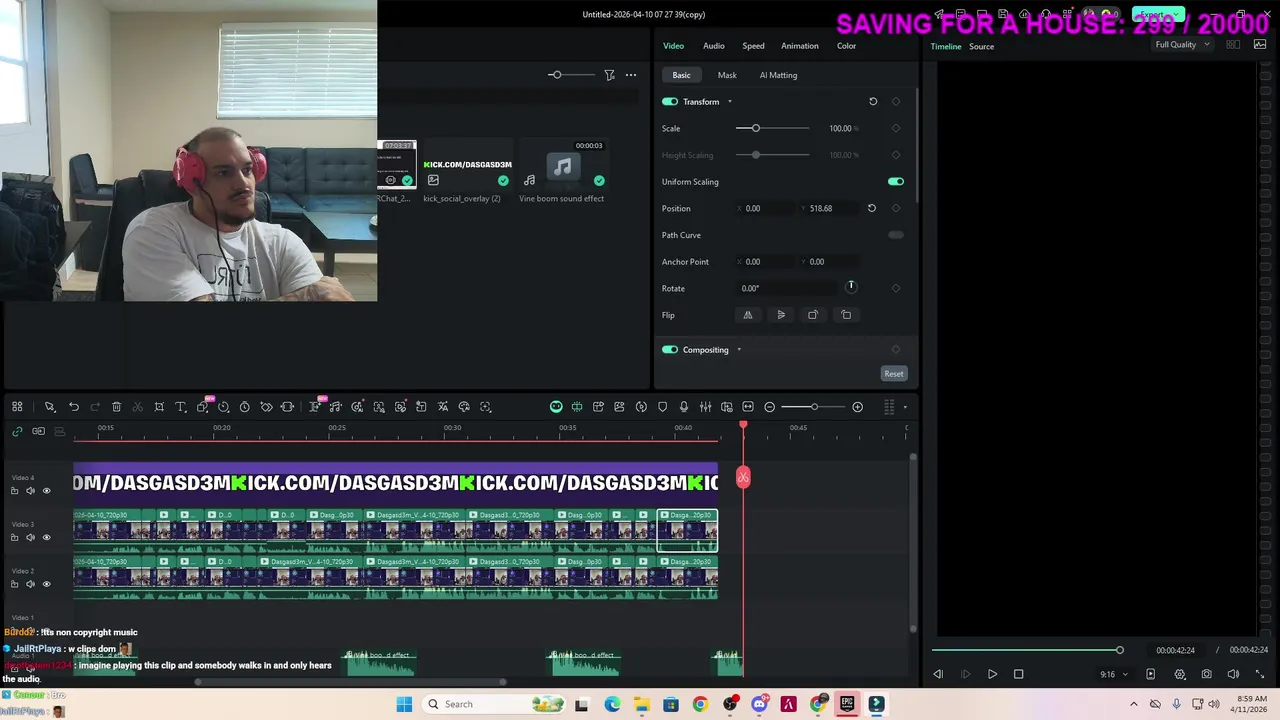The height and width of the screenshot is (720, 1280).
Task: Switch to the Audio properties tab
Action: pyautogui.click(x=713, y=46)
